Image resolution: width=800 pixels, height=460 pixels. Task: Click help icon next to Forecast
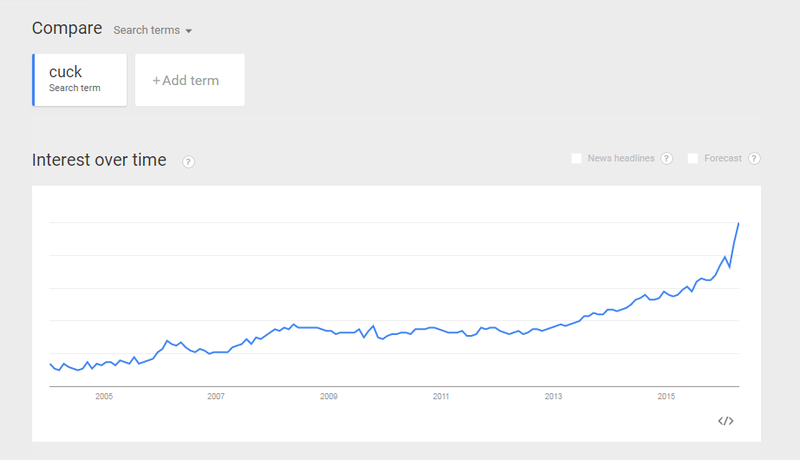754,159
